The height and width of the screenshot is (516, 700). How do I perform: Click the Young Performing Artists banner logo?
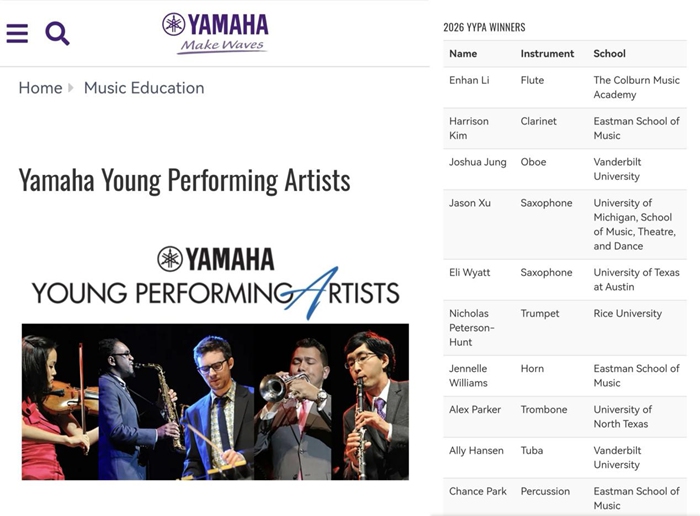(x=215, y=279)
